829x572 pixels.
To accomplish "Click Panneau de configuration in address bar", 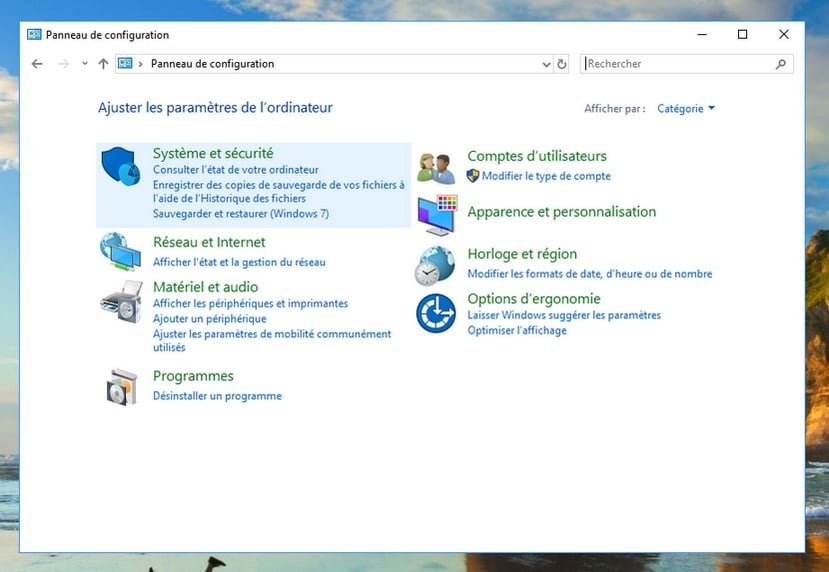I will (x=213, y=64).
